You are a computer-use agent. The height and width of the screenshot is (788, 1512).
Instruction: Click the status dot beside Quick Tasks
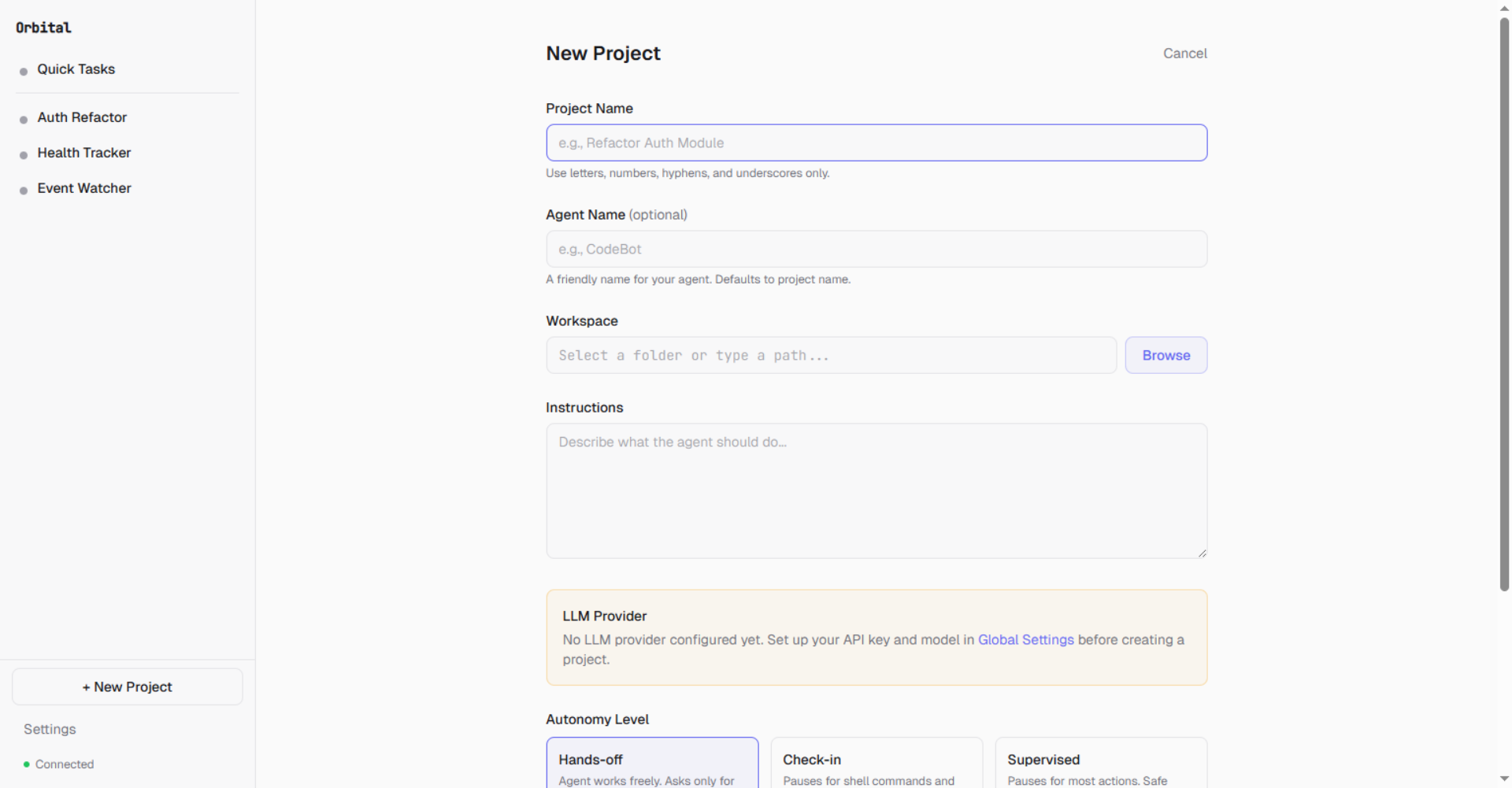click(24, 70)
